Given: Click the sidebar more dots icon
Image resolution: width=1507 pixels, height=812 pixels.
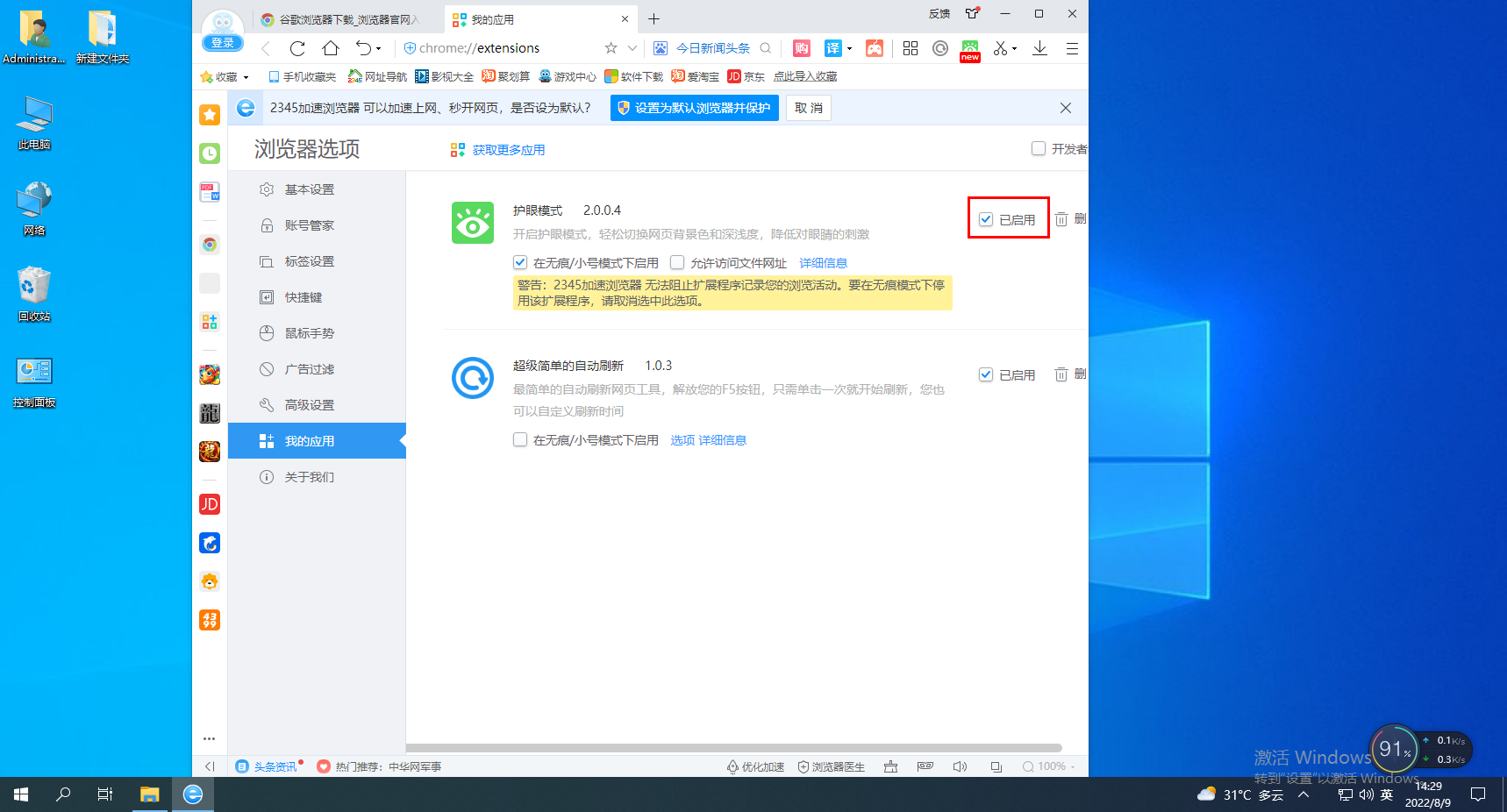Looking at the screenshot, I should (x=210, y=738).
